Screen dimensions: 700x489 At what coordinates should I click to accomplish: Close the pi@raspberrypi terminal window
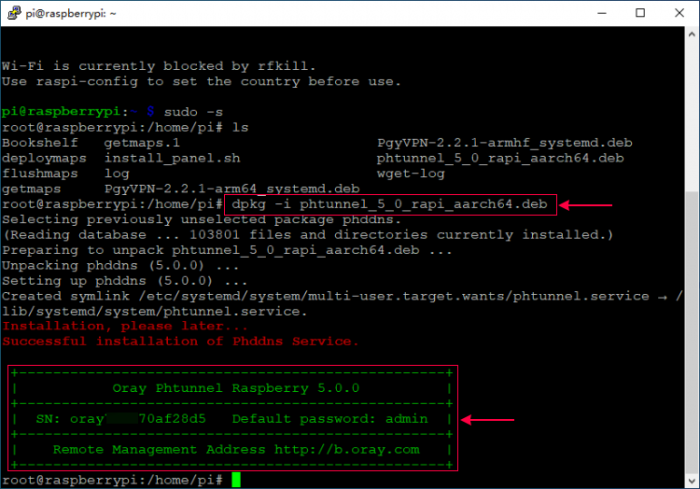[679, 13]
